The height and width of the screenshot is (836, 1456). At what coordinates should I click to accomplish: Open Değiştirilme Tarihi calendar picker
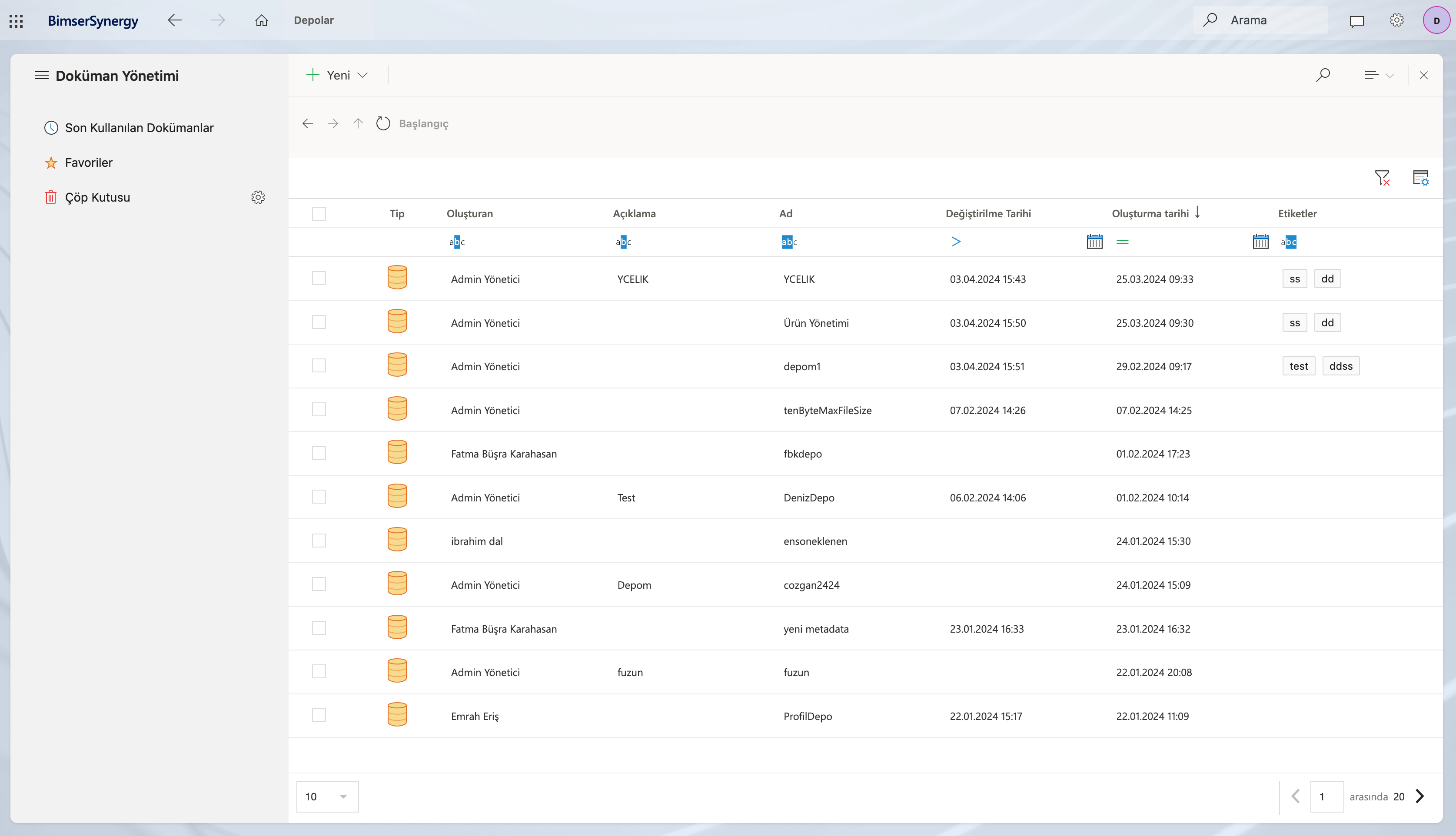1094,242
